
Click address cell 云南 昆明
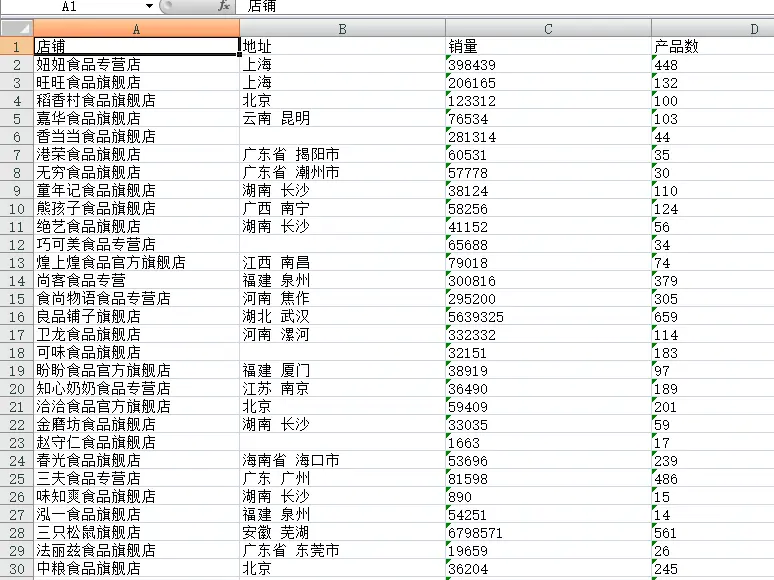343,118
